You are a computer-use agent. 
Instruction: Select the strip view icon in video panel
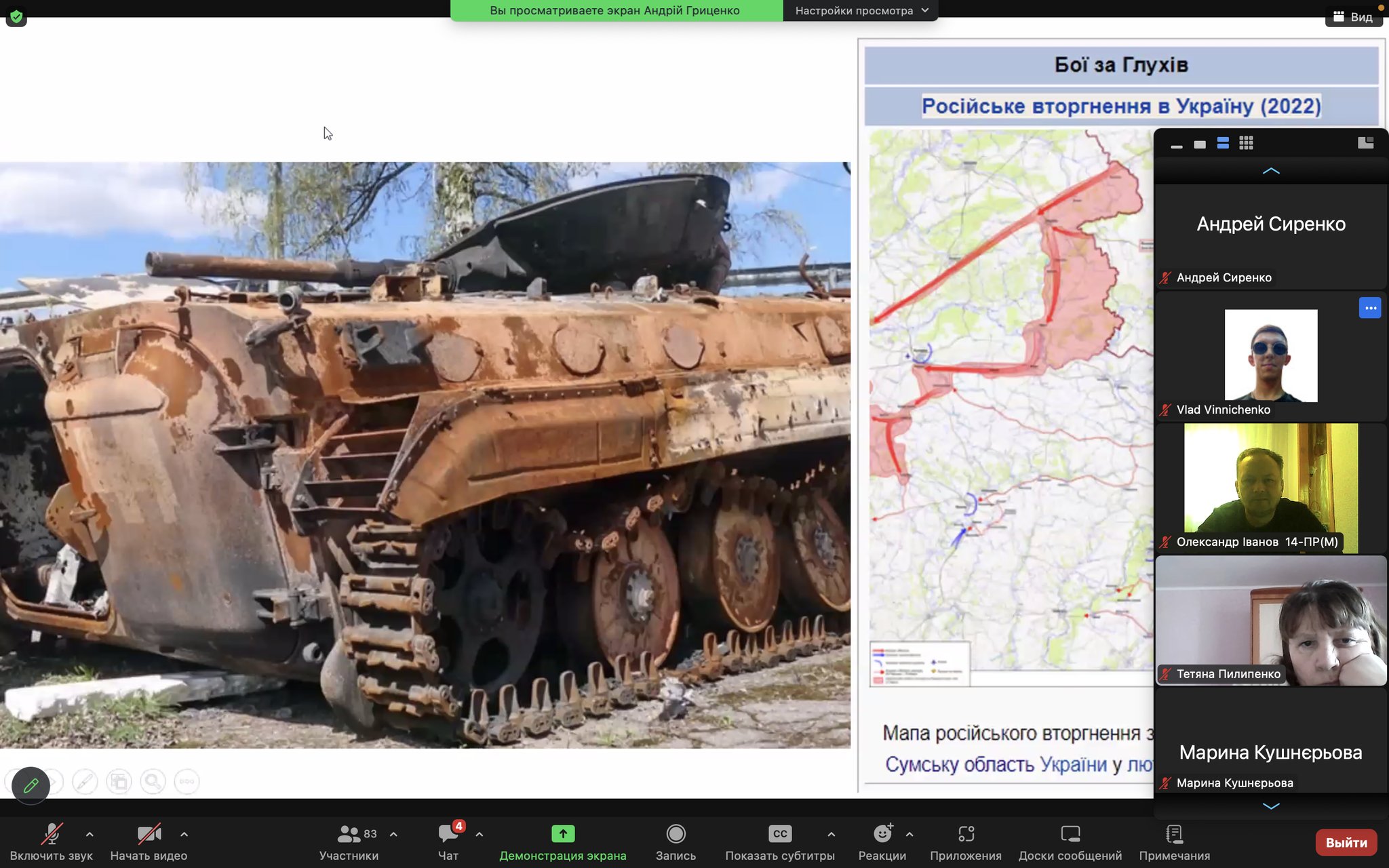(1223, 143)
